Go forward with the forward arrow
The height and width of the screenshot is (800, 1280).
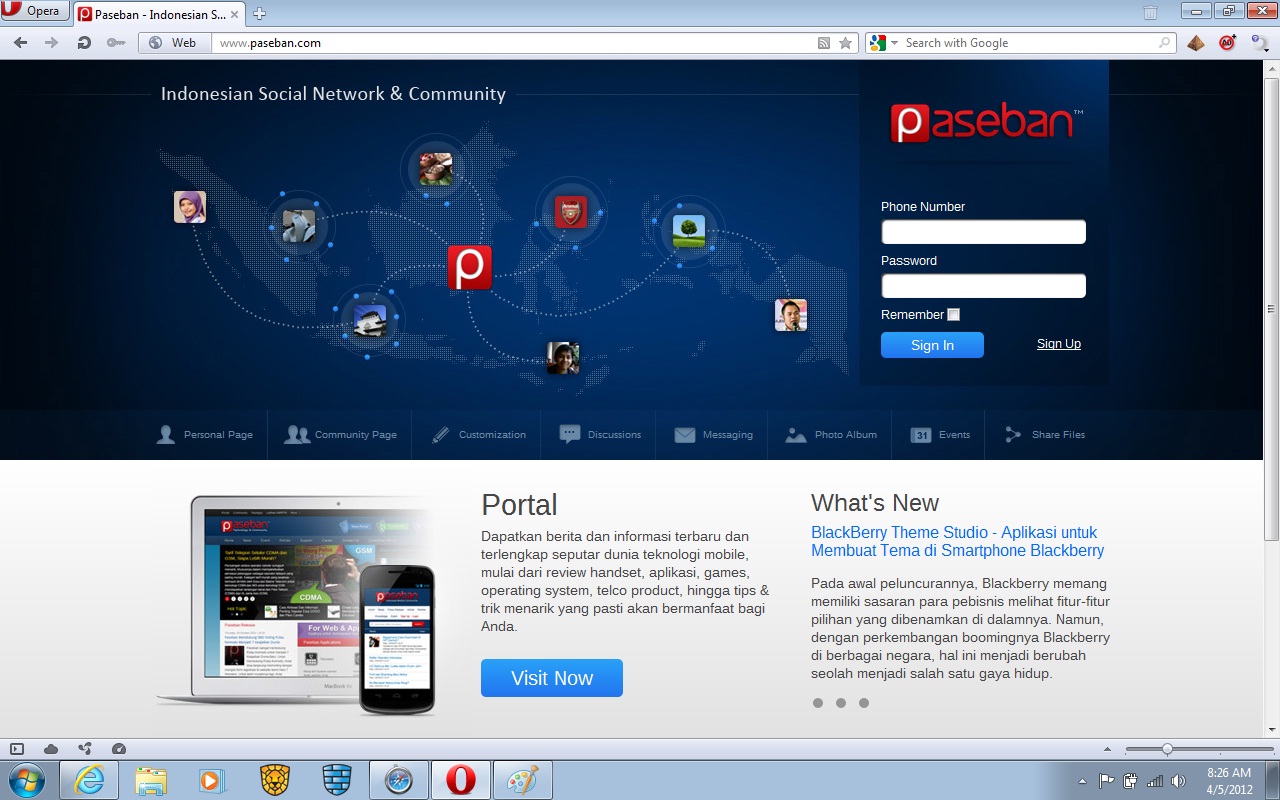pos(51,43)
